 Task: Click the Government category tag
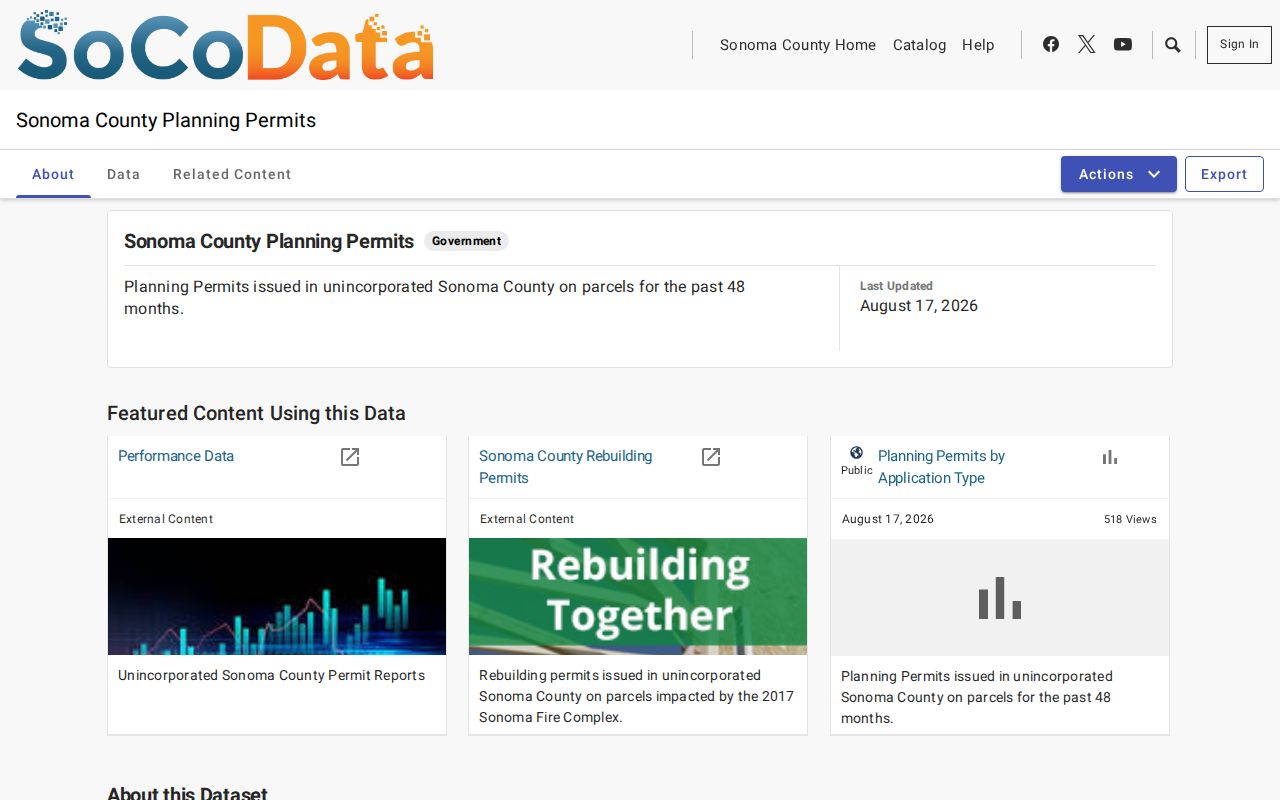(467, 241)
